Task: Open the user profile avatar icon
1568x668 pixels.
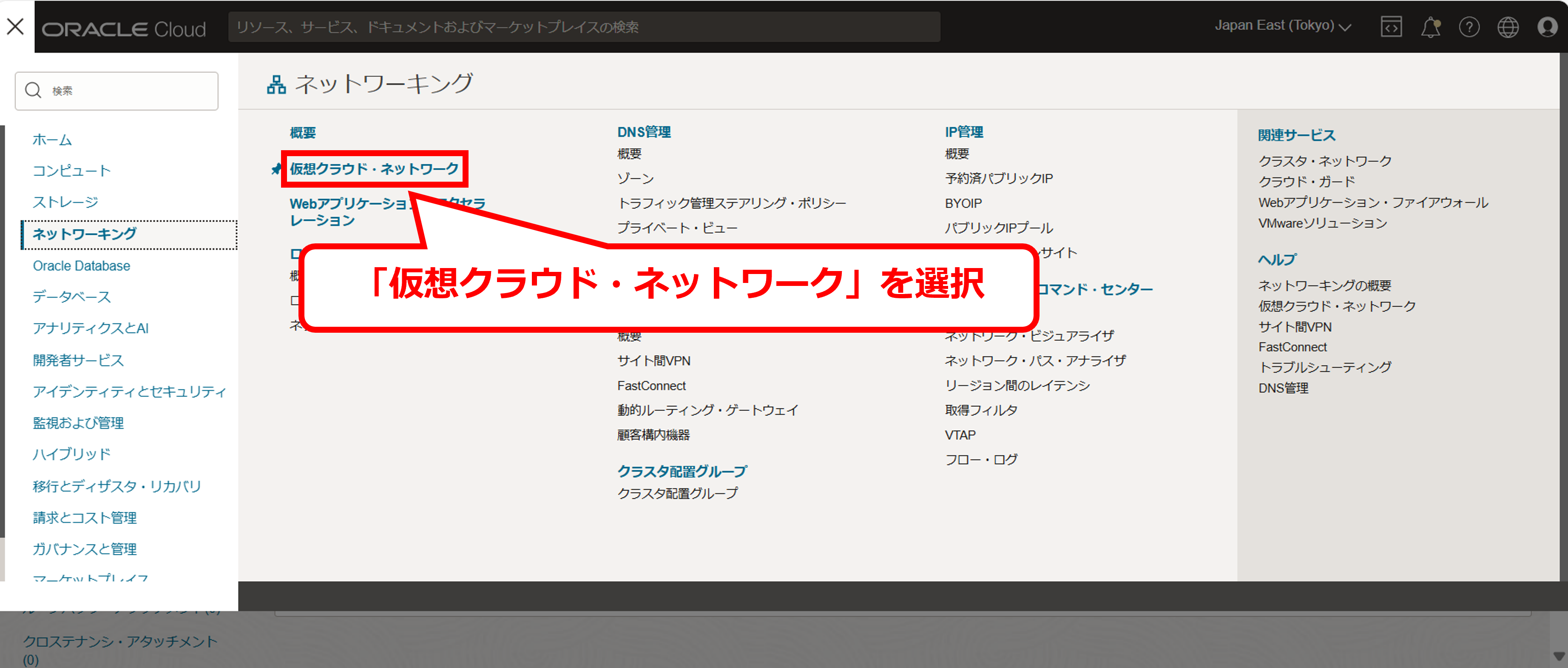Action: click(x=1547, y=27)
